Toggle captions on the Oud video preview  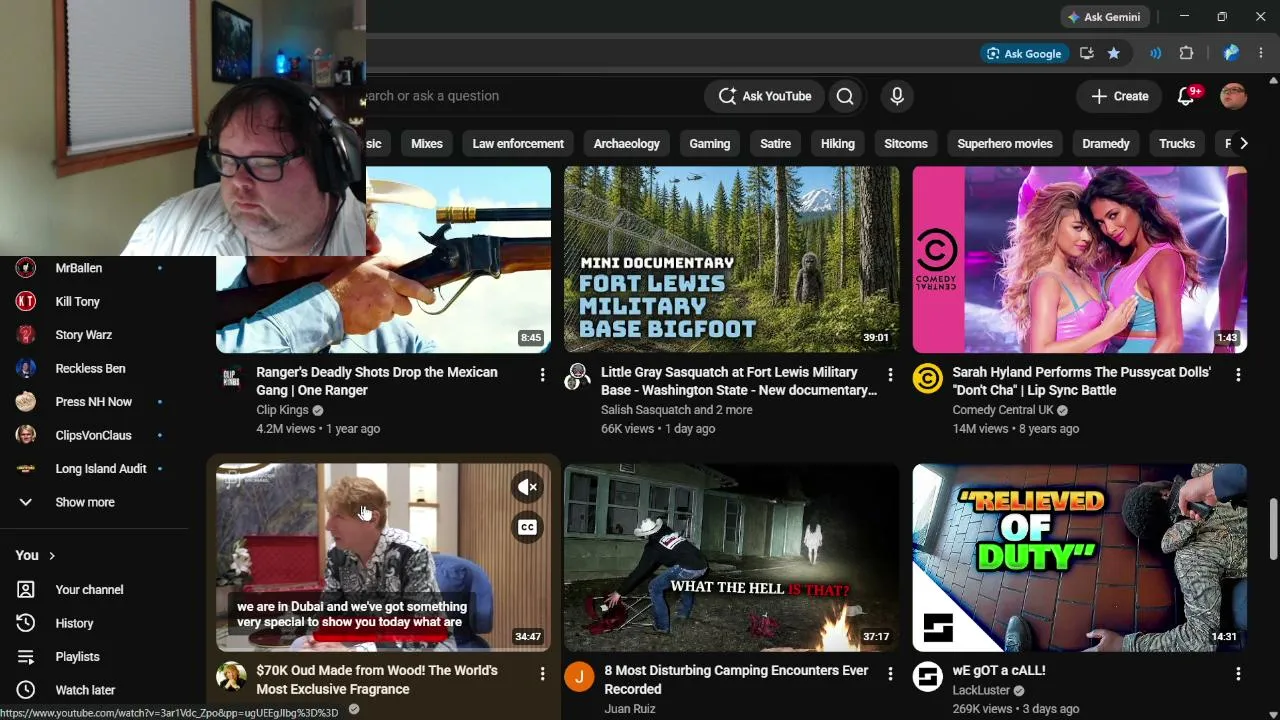pos(528,527)
